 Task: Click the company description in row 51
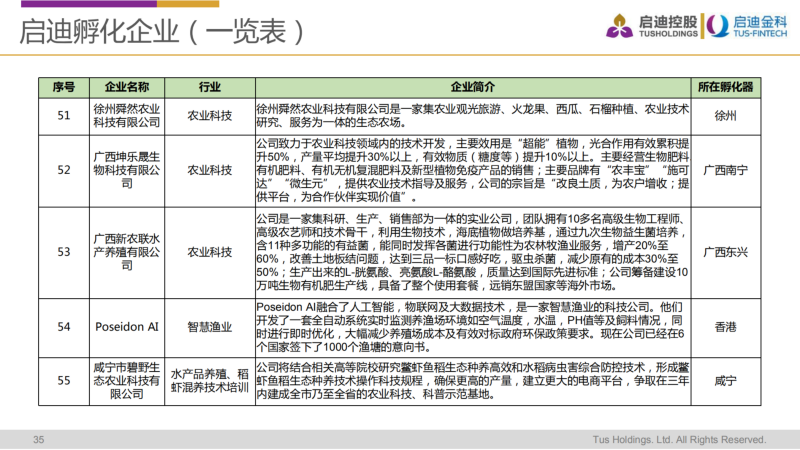473,116
